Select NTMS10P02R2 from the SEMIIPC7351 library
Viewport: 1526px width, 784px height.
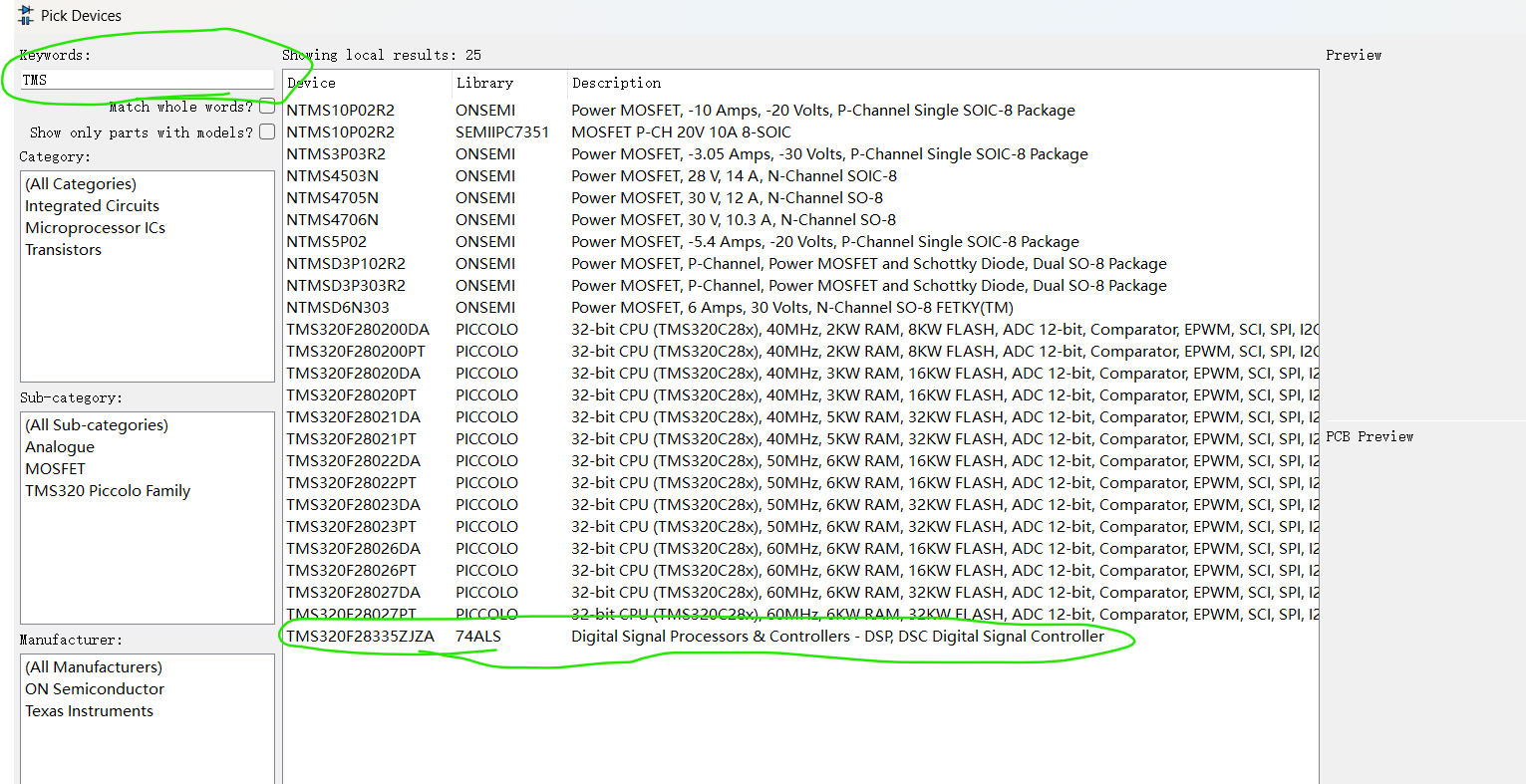pos(800,132)
